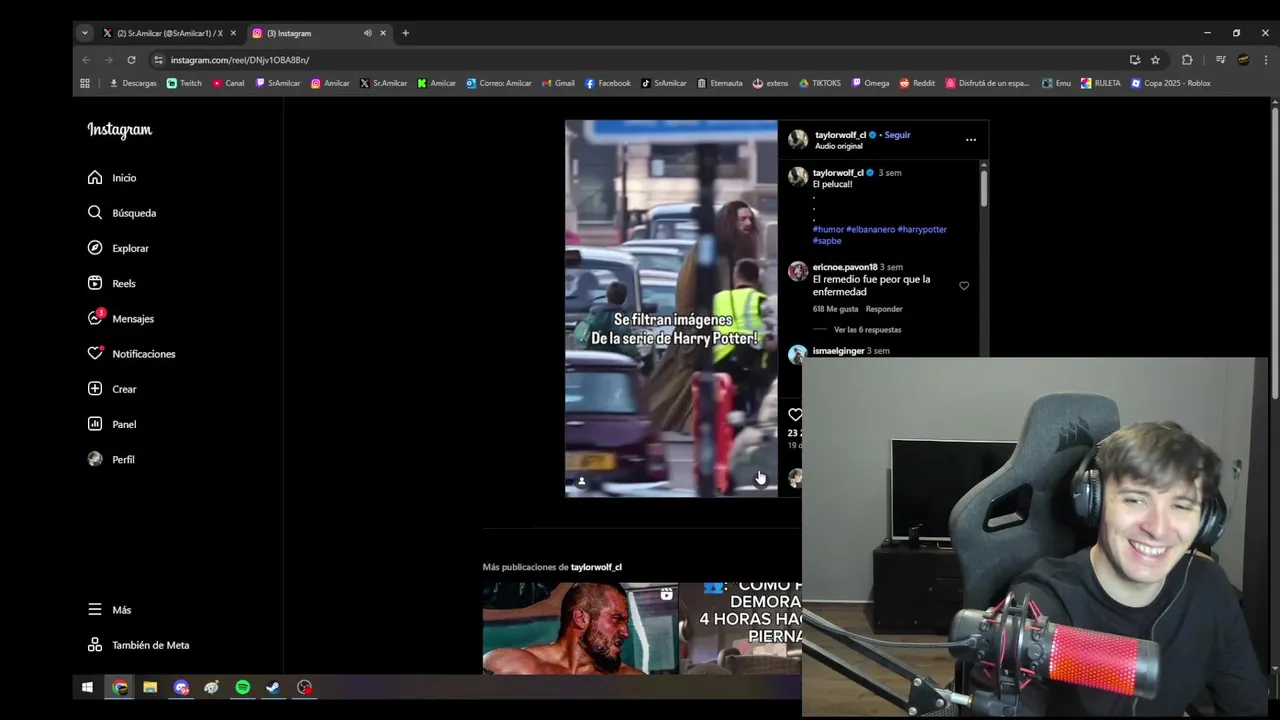Go back in browser
Viewport: 1280px width, 720px height.
coord(86,60)
